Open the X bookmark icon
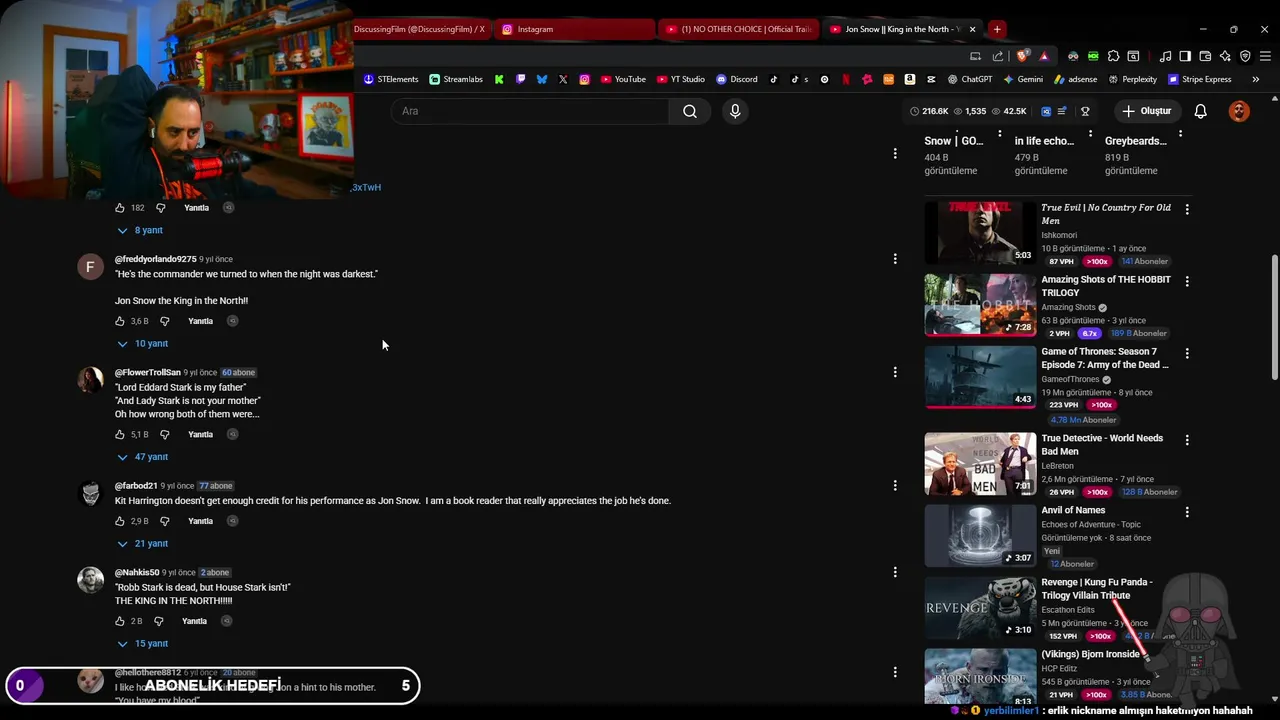Screen dimensions: 1280x720 point(563,79)
